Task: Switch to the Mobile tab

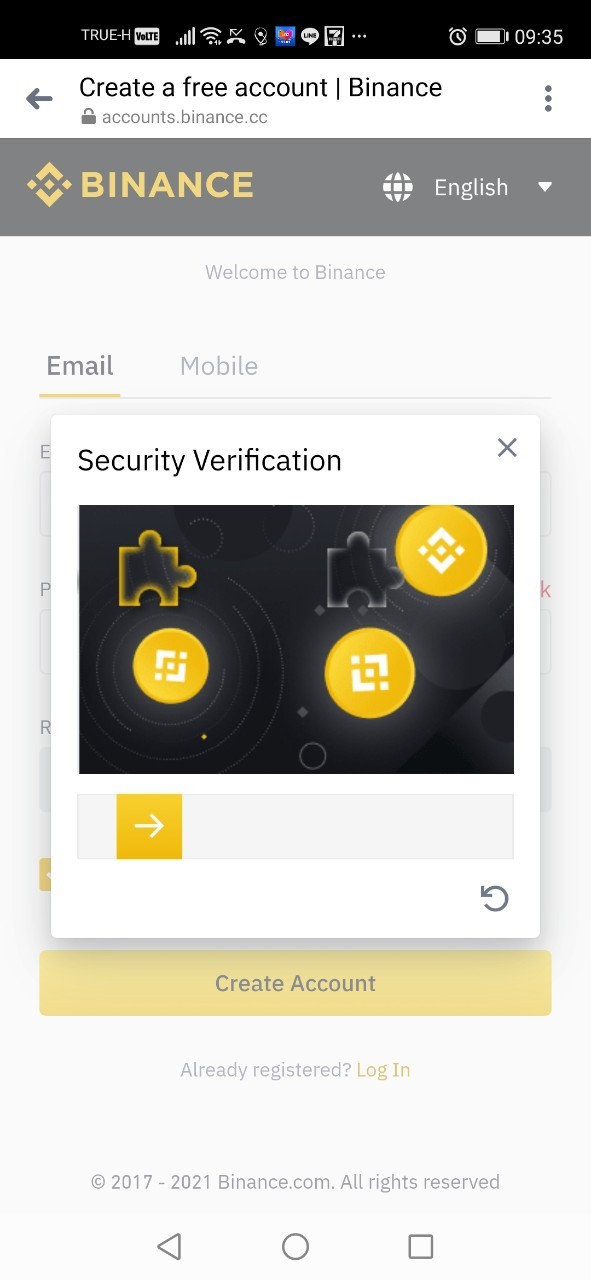Action: (x=219, y=366)
